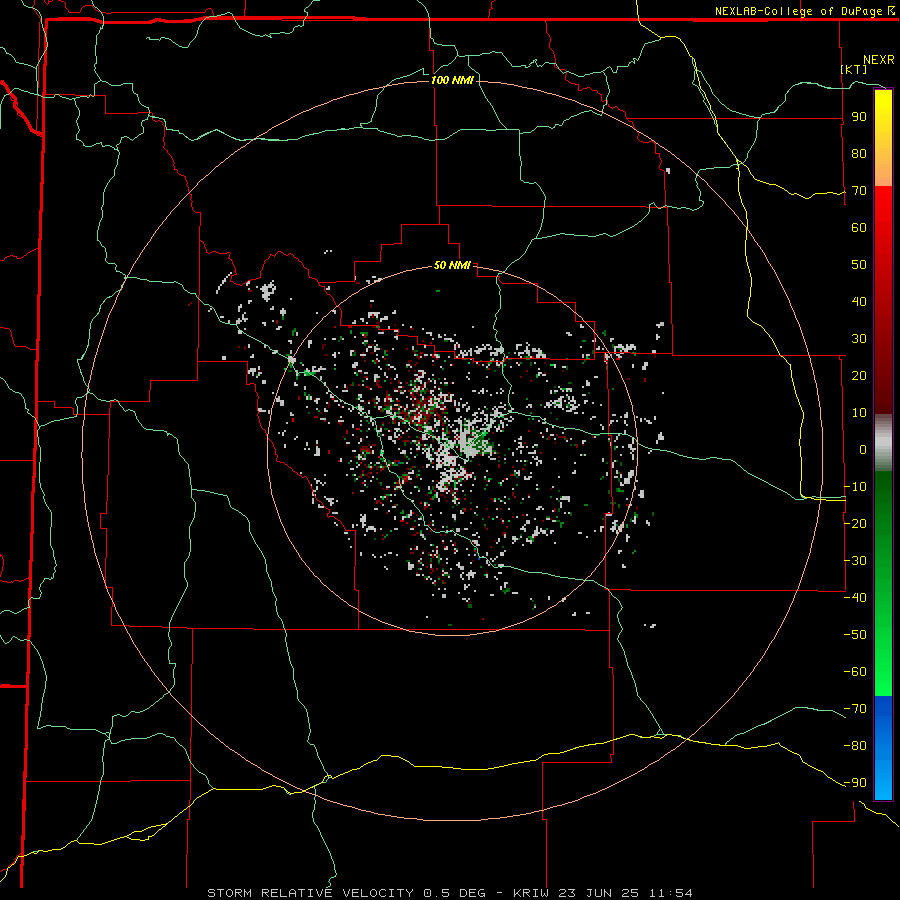The height and width of the screenshot is (900, 900).
Task: Click the -30 value on the velocity scale
Action: tap(855, 561)
